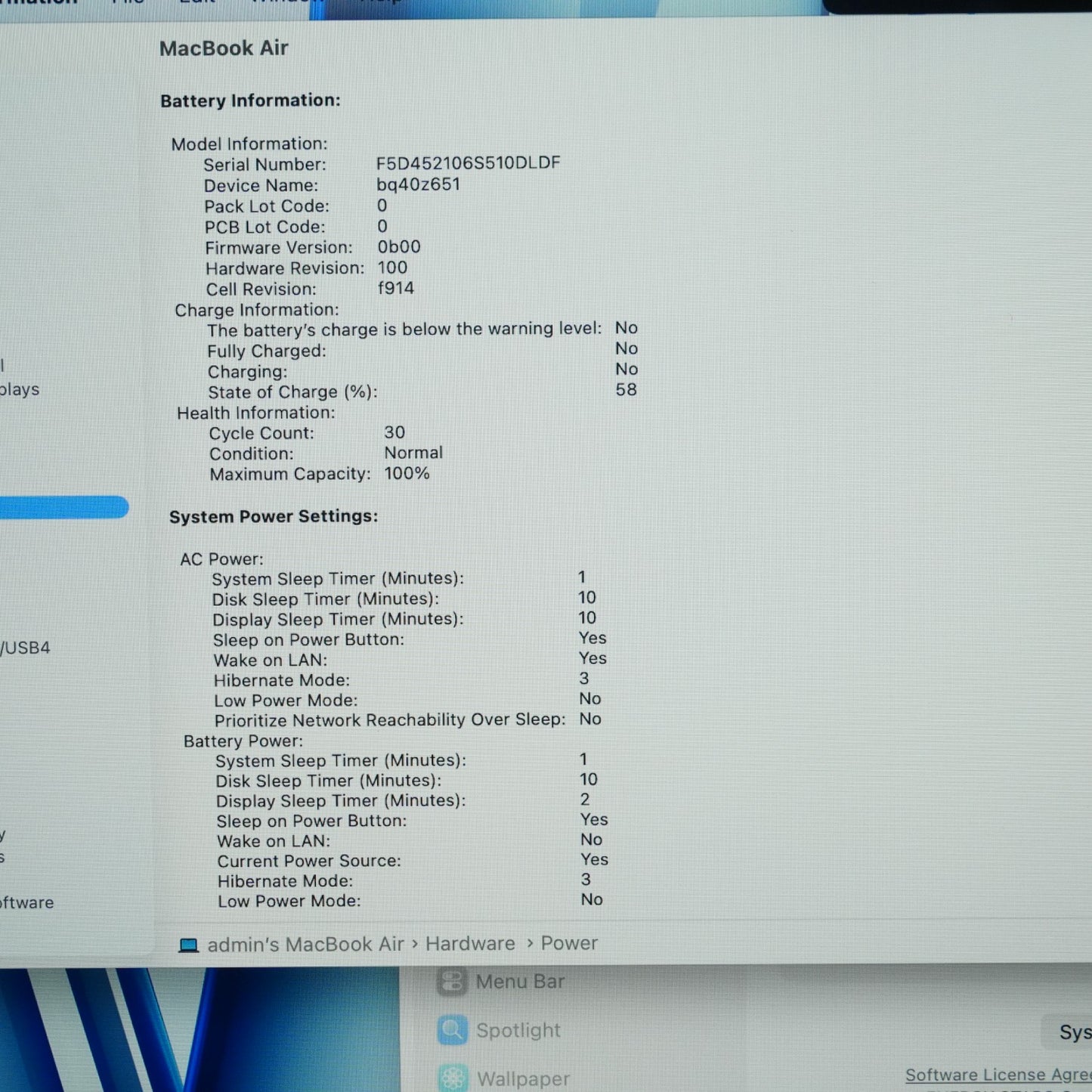Click Wake on LAN value No under Battery Power
Viewport: 1092px width, 1092px height.
point(591,840)
